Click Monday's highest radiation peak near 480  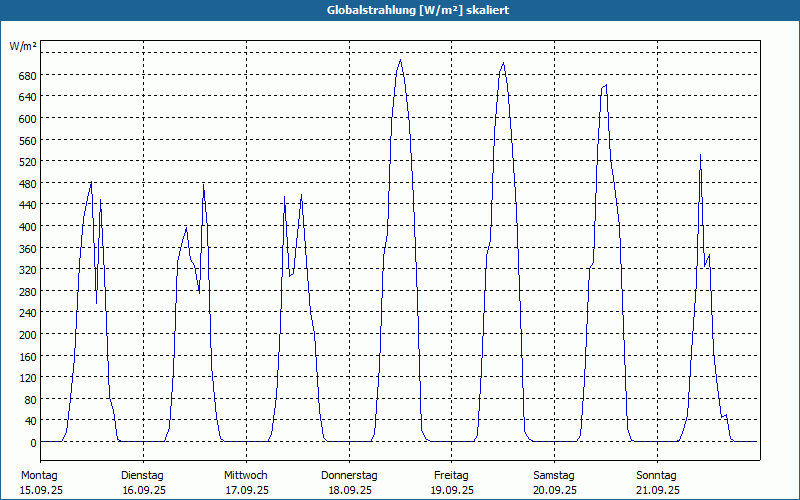click(91, 182)
